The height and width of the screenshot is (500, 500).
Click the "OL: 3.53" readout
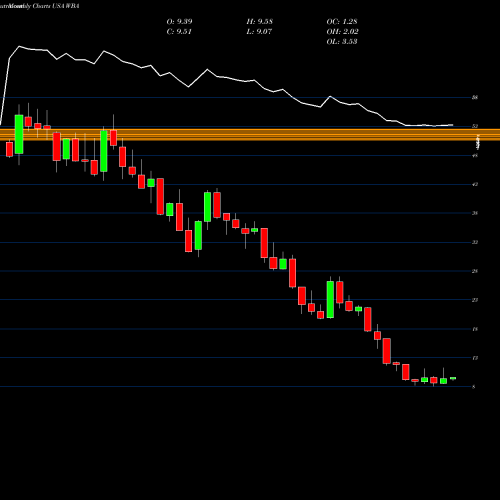[x=342, y=42]
